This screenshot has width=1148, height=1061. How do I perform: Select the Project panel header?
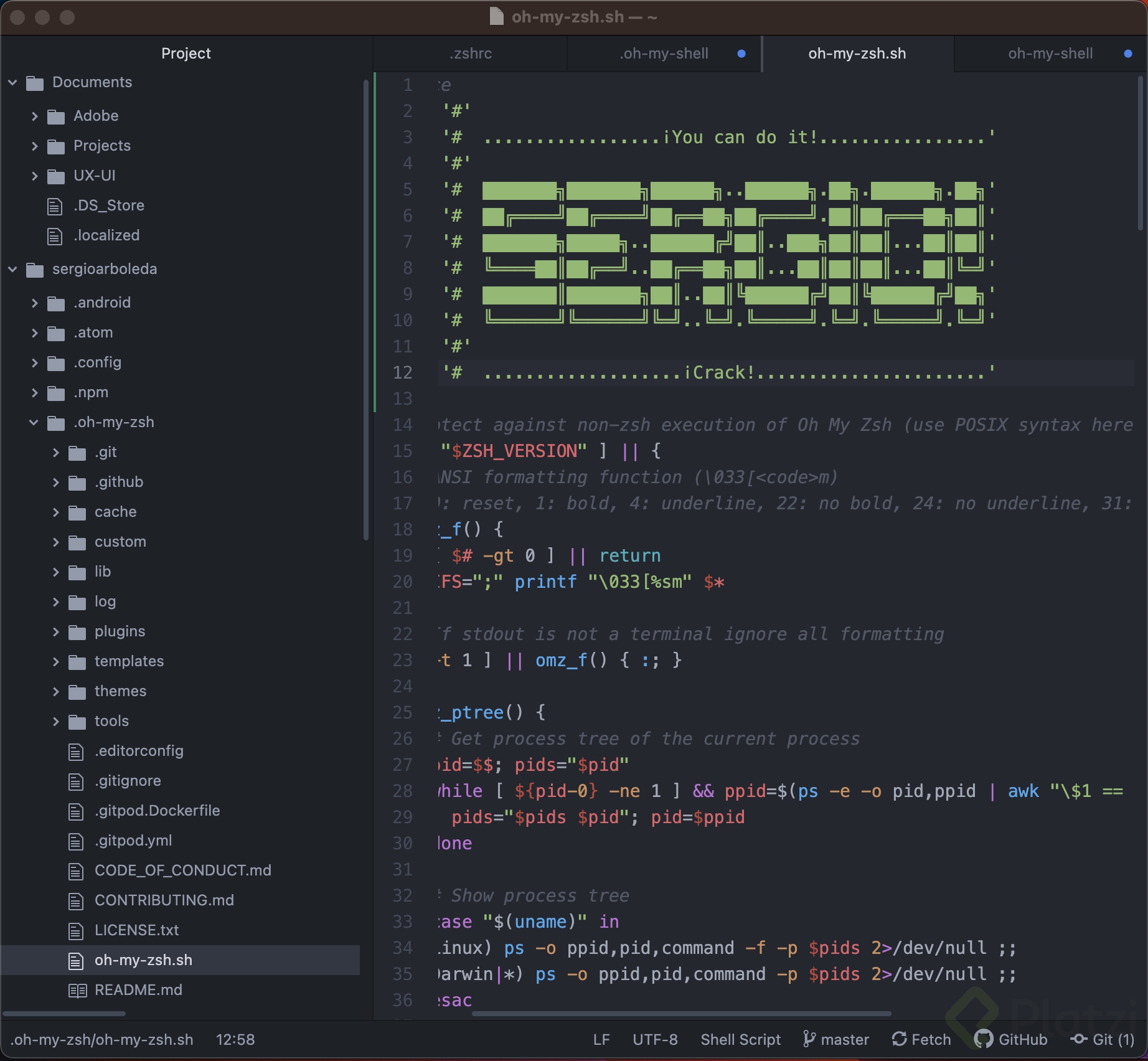coord(186,54)
